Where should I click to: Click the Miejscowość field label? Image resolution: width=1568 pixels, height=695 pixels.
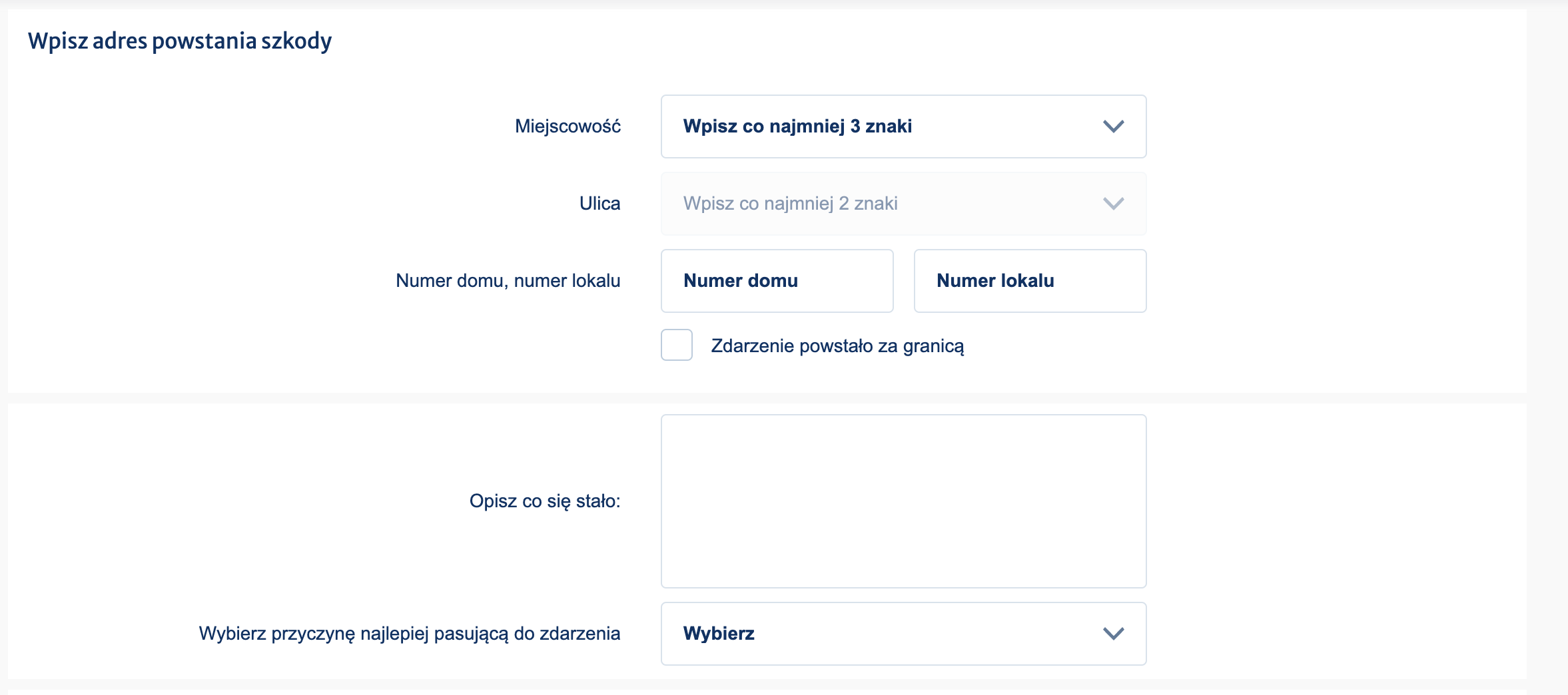pyautogui.click(x=568, y=126)
